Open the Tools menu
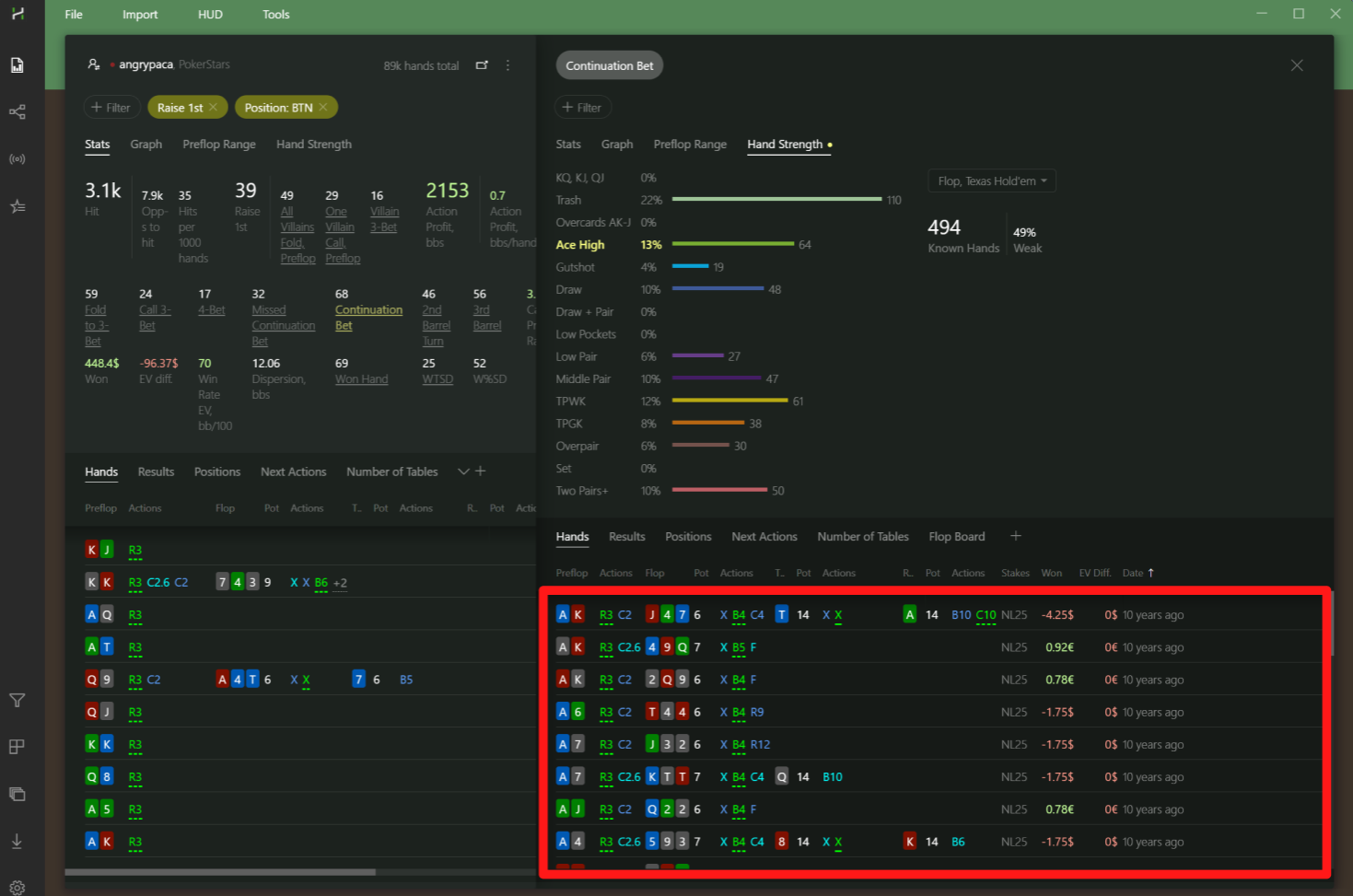The image size is (1353, 896). point(275,14)
